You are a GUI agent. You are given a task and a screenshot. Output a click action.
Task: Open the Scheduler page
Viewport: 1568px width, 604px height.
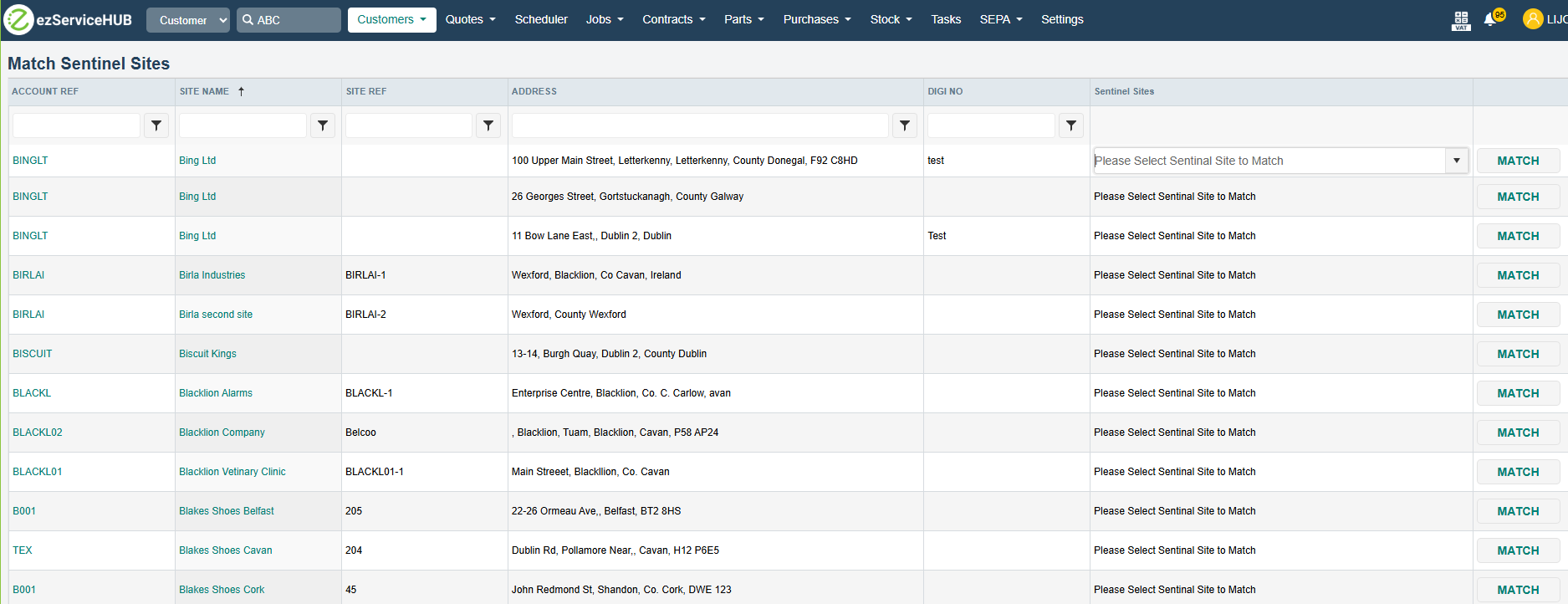(x=541, y=19)
